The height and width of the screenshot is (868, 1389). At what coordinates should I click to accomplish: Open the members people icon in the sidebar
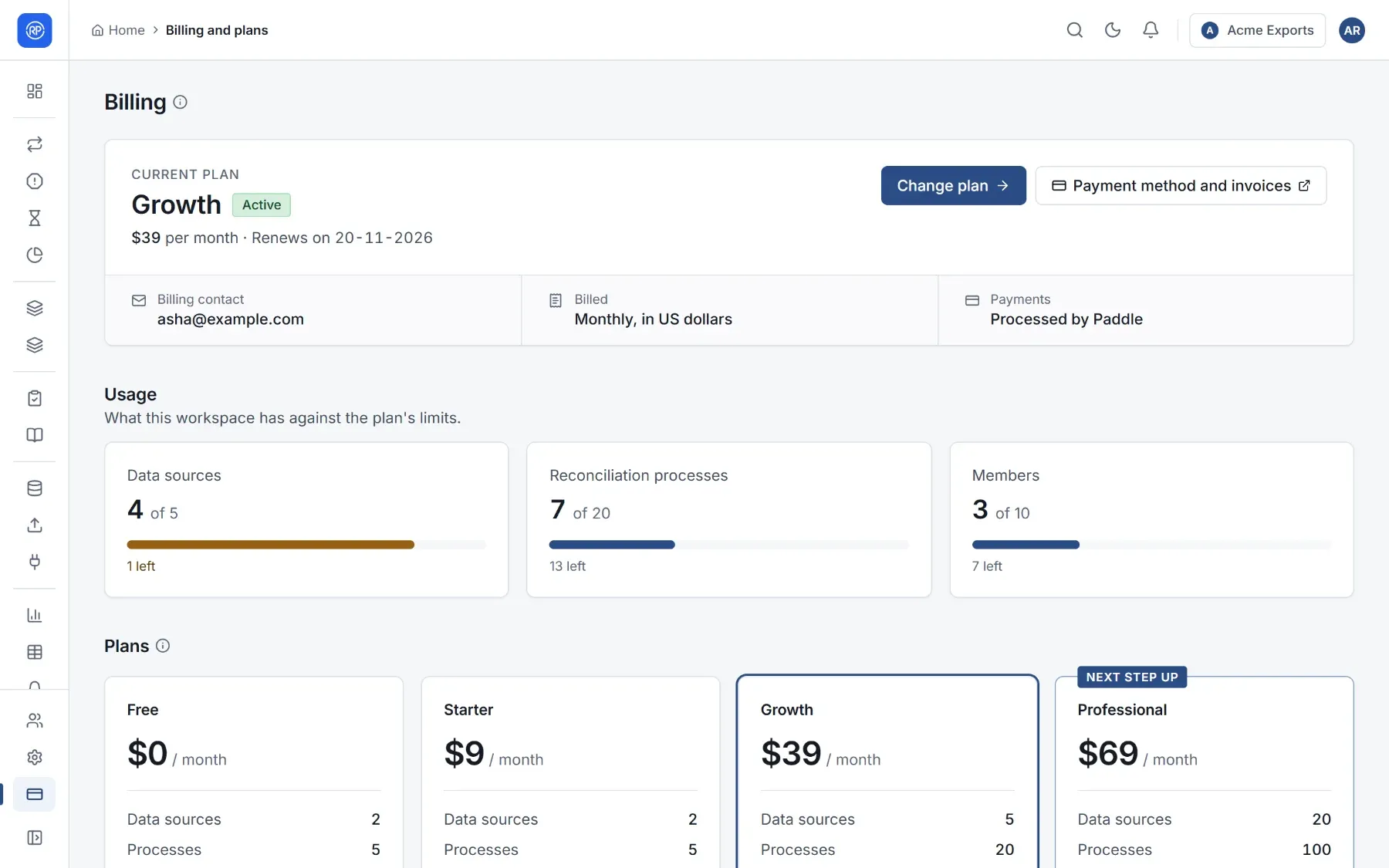(35, 721)
